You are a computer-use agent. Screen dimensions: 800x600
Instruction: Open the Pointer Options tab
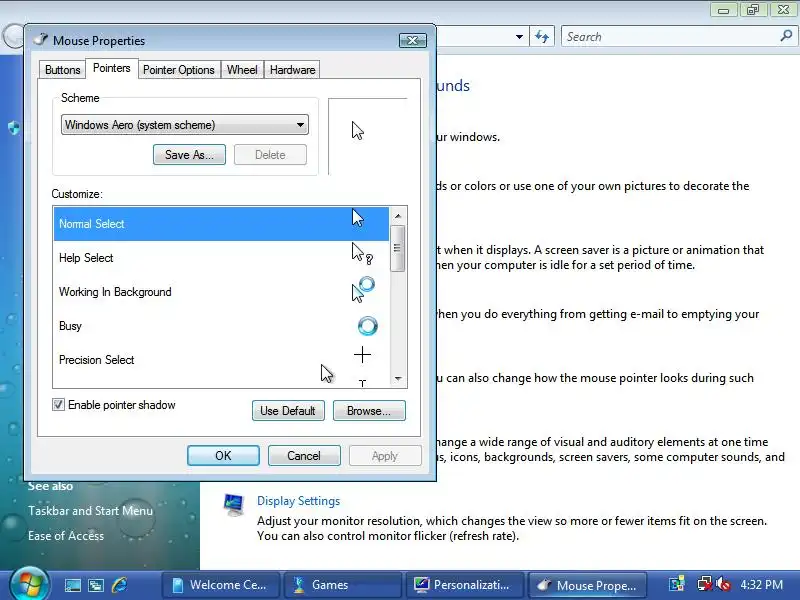pyautogui.click(x=179, y=70)
